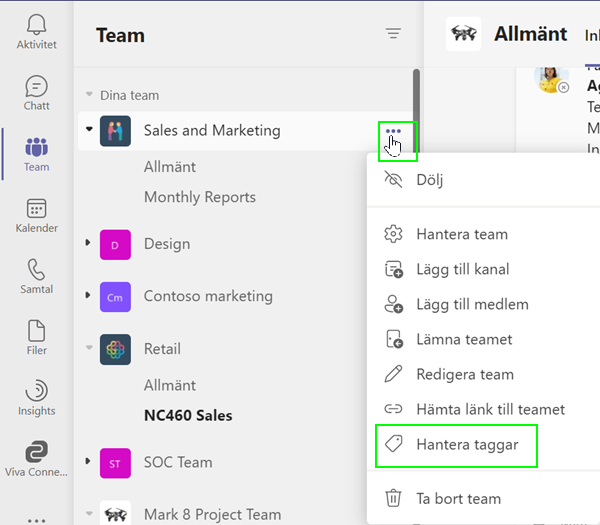Click the Retail team avatar
The image size is (600, 525).
coord(115,349)
